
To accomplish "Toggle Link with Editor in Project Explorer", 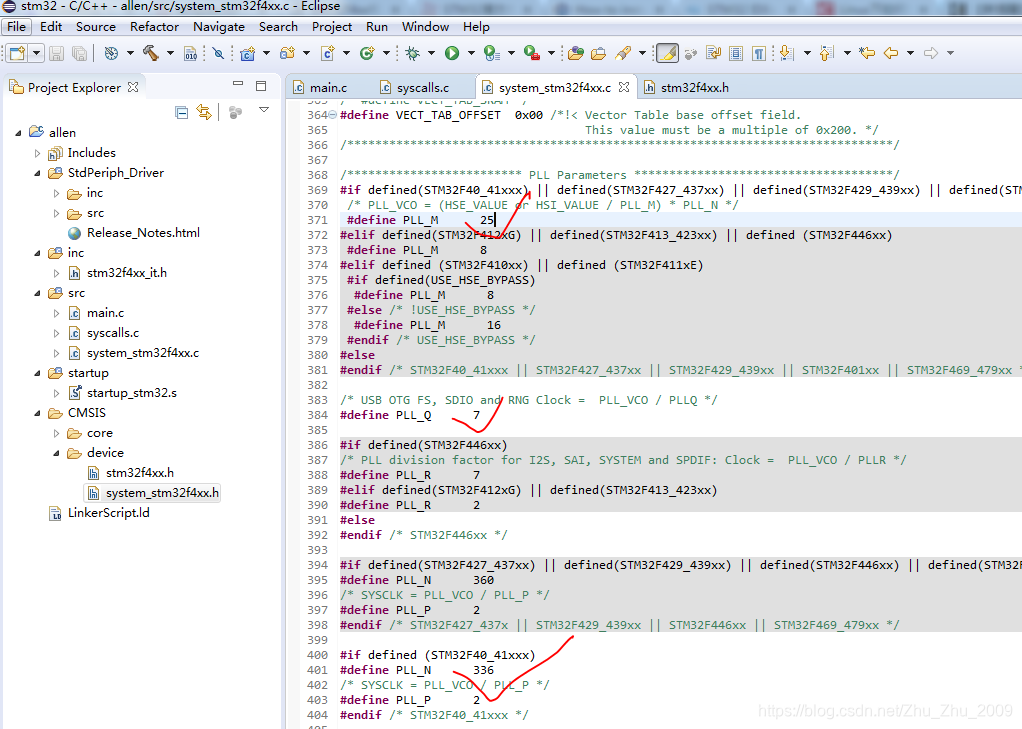I will 204,112.
